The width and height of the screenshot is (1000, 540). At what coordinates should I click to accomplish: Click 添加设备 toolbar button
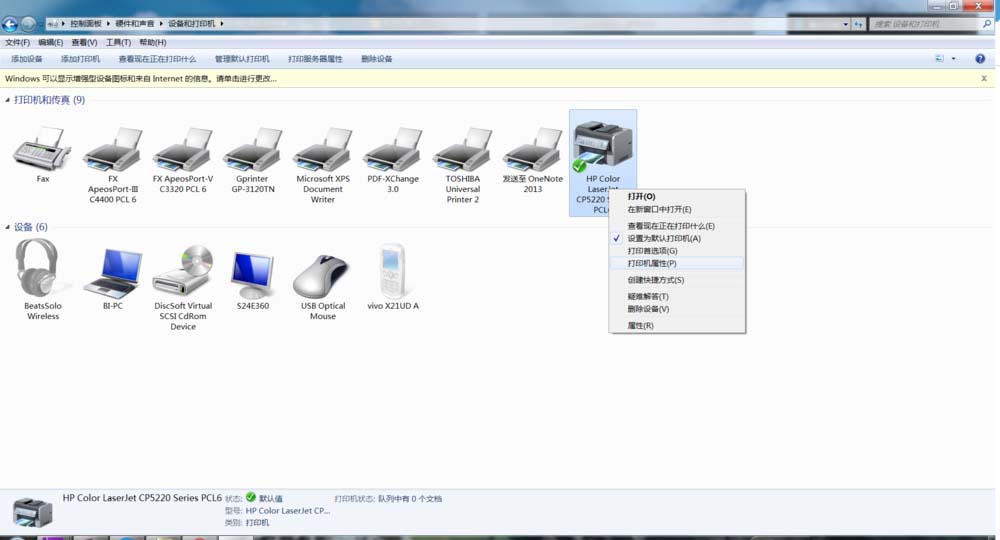click(27, 59)
